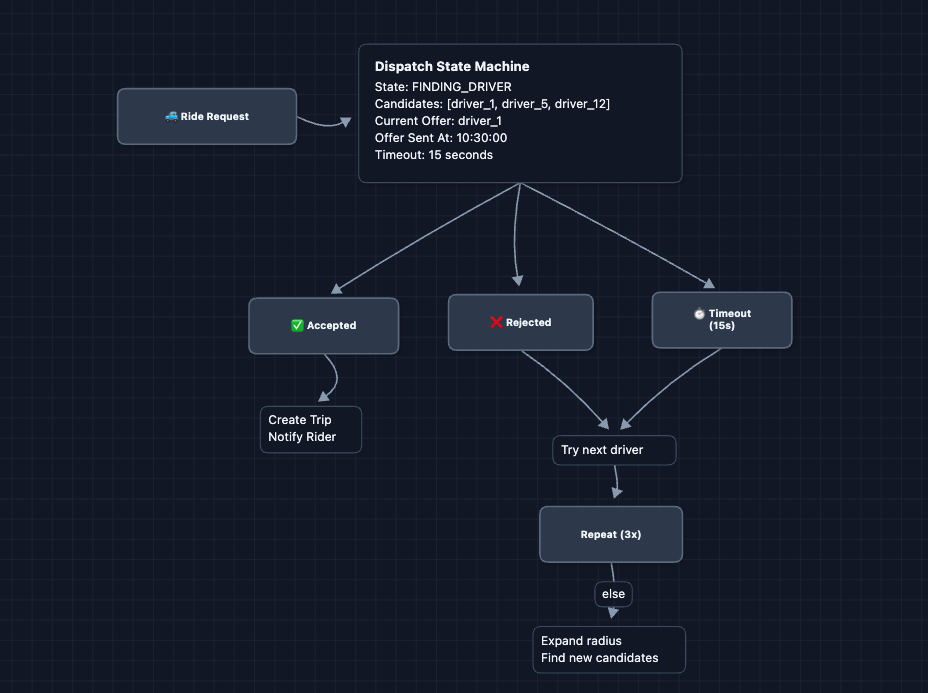Screen dimensions: 928x693
Task: Click the Offer Sent At: 10:30:00 line
Action: click(x=441, y=138)
